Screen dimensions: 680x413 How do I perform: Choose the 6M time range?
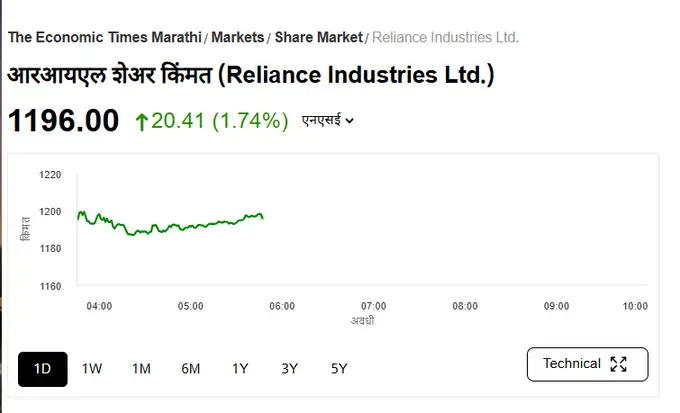coord(191,368)
